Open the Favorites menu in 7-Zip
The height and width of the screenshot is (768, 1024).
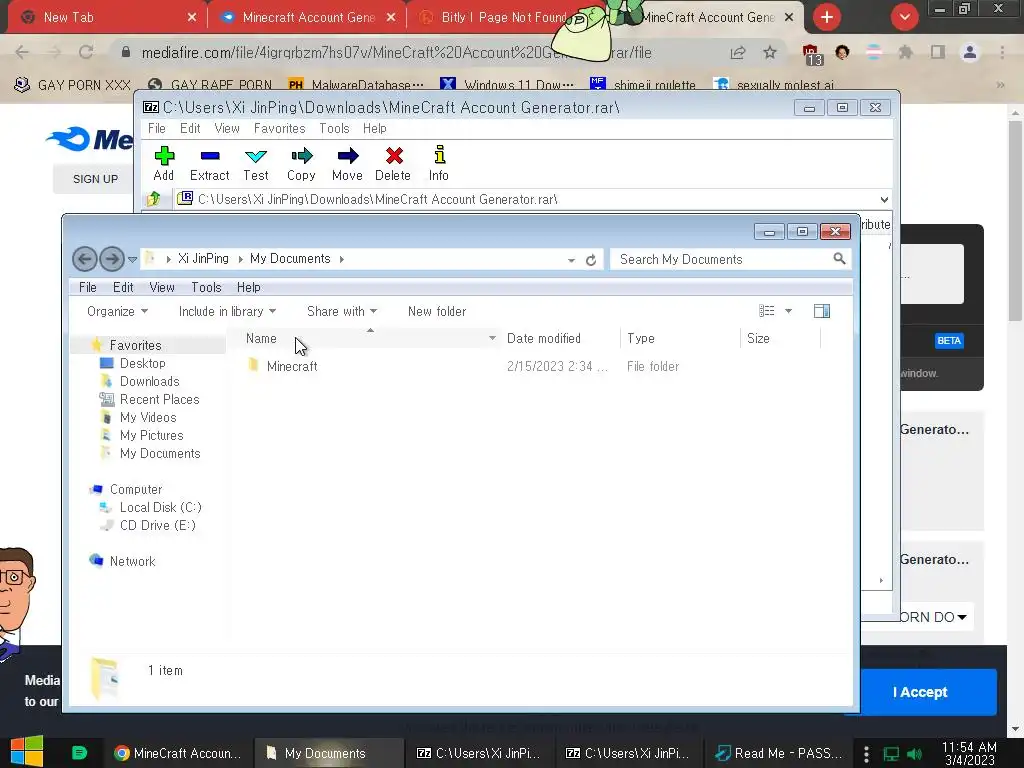coord(280,129)
